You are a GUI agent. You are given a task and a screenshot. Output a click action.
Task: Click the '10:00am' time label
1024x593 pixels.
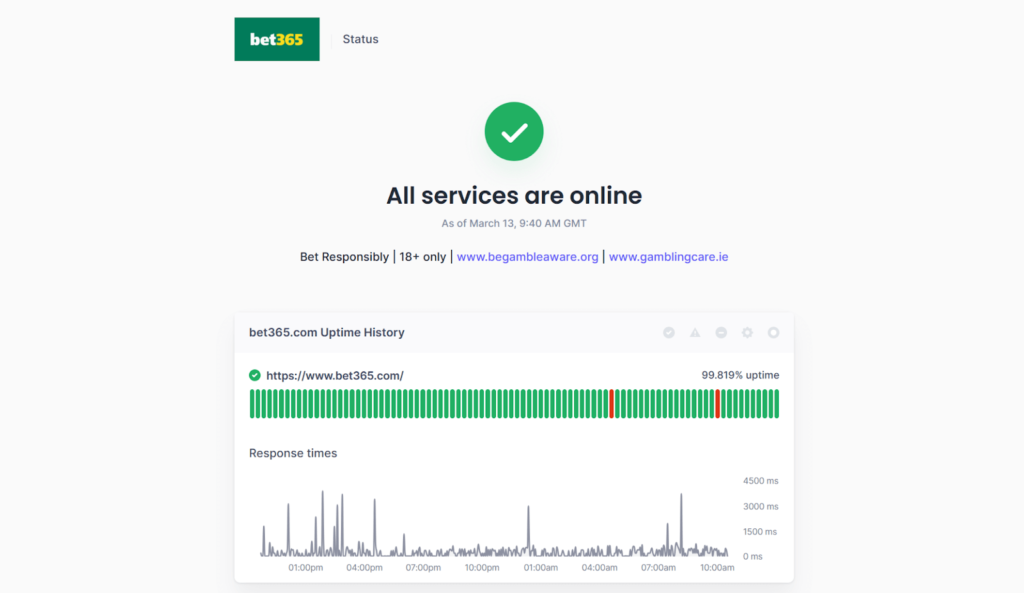coord(717,568)
